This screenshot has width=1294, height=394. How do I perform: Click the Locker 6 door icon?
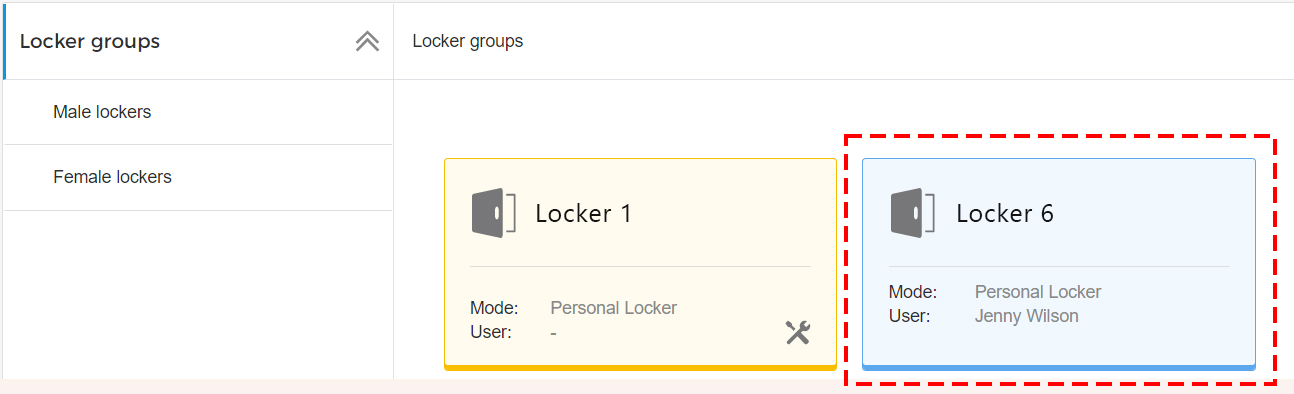pos(912,212)
